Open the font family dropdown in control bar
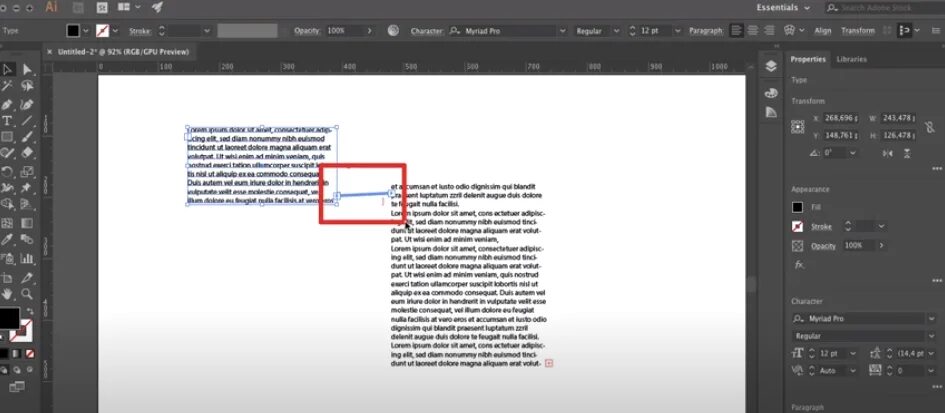The width and height of the screenshot is (945, 413). click(x=563, y=31)
